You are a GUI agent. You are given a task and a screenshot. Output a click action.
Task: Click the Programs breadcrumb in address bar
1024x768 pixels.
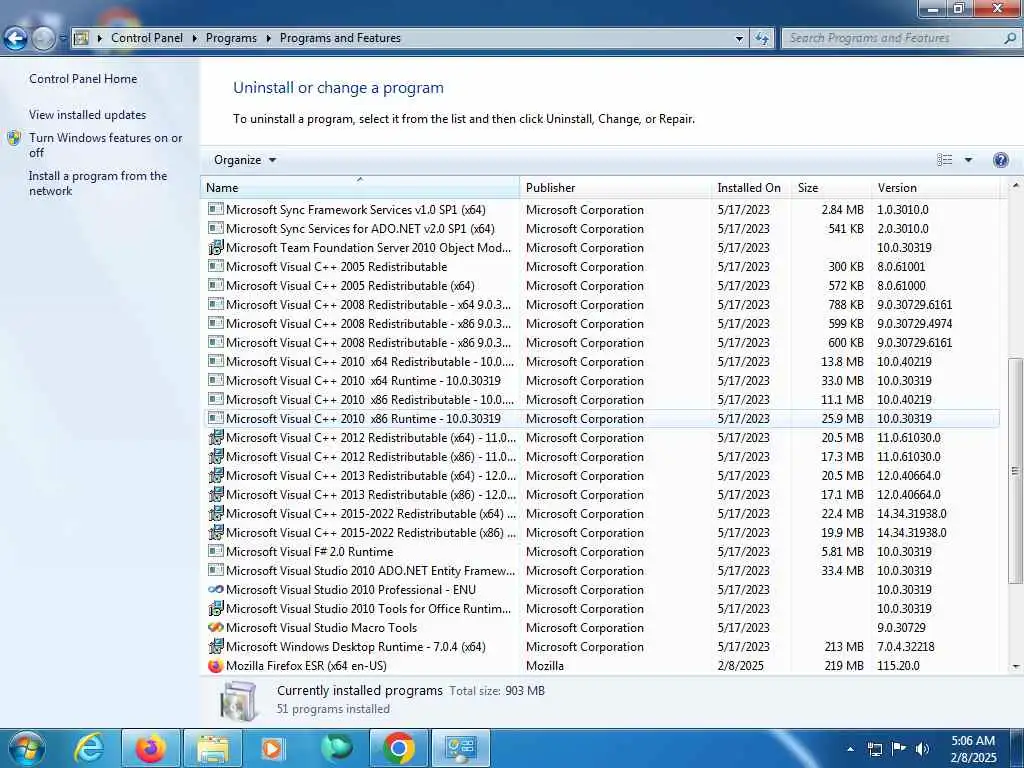pyautogui.click(x=231, y=39)
